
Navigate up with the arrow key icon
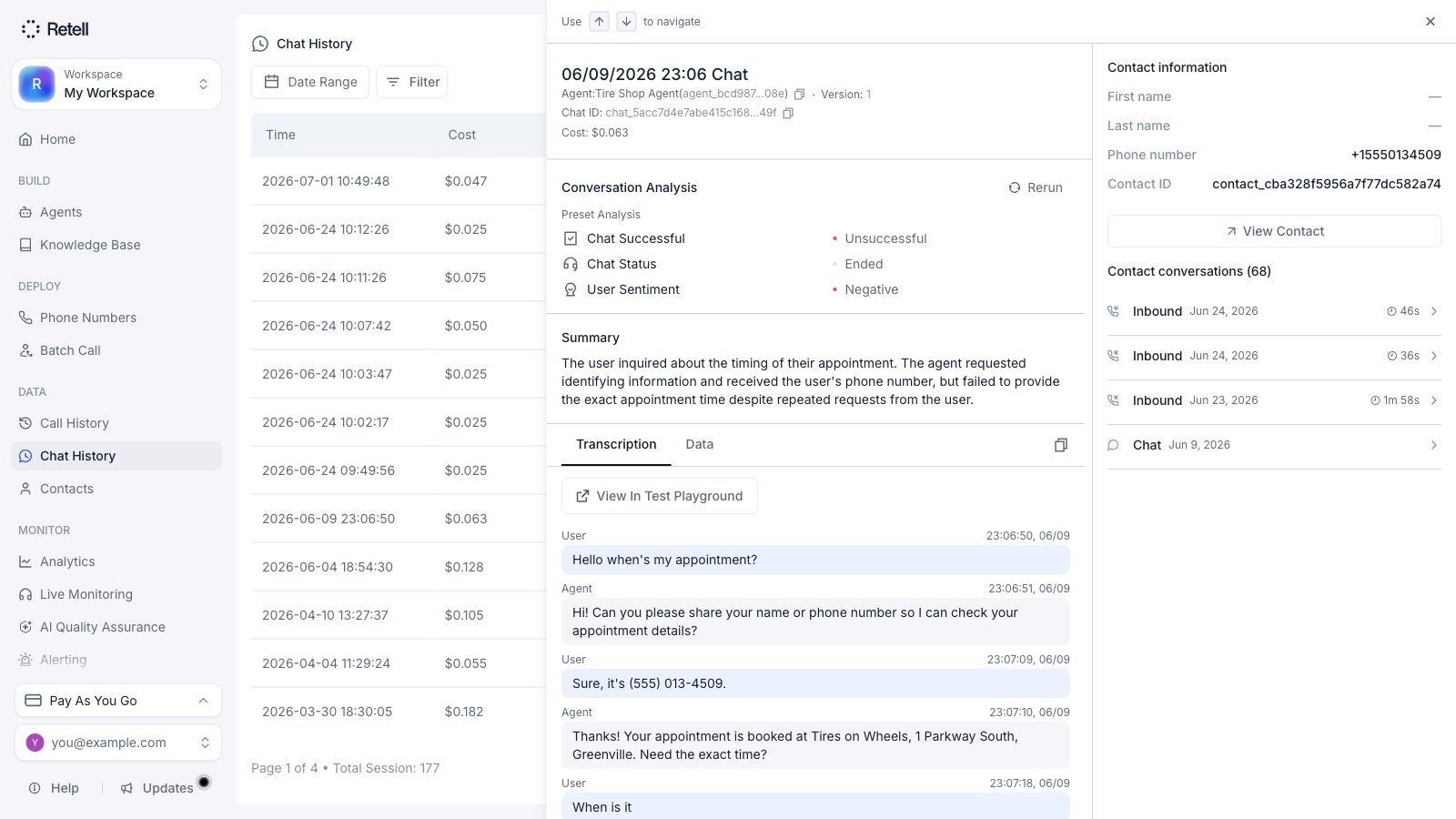point(600,22)
